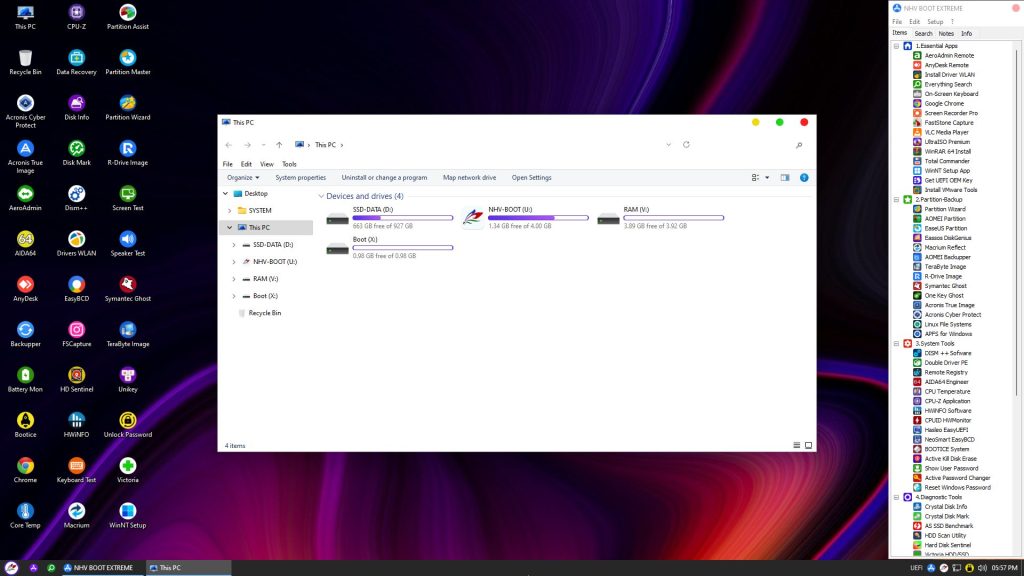The image size is (1024, 576).
Task: Open the Tools menu in explorer
Action: 289,164
